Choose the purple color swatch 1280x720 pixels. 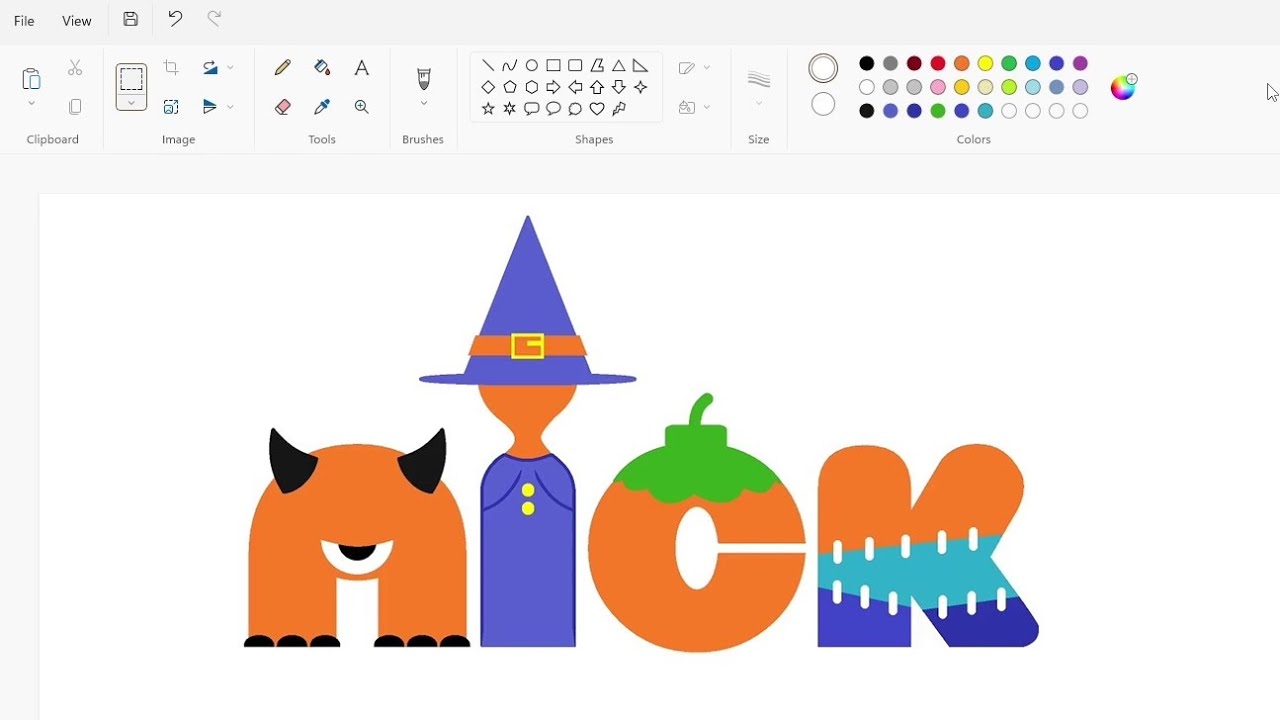1080,64
